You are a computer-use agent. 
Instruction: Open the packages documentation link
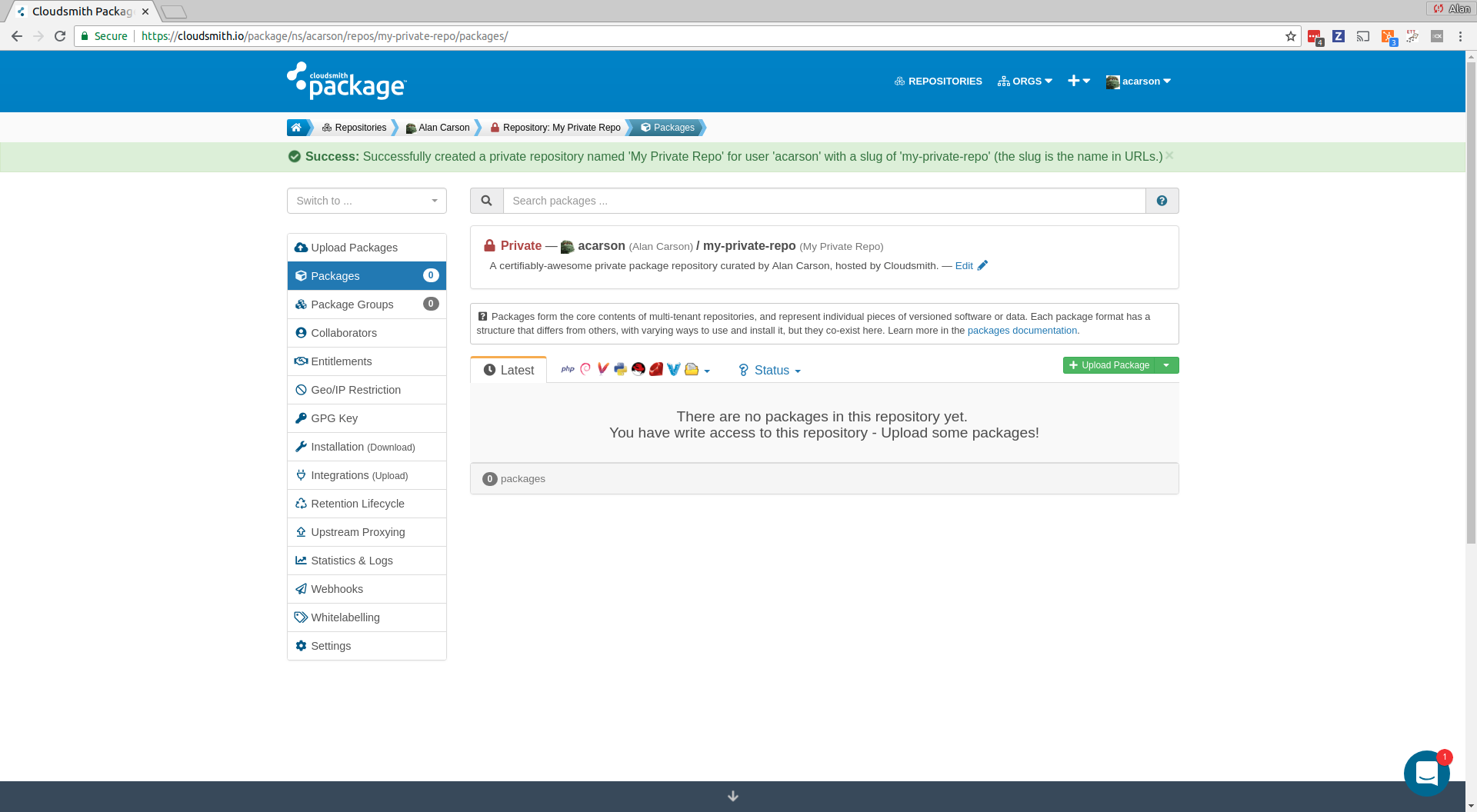(x=1022, y=330)
